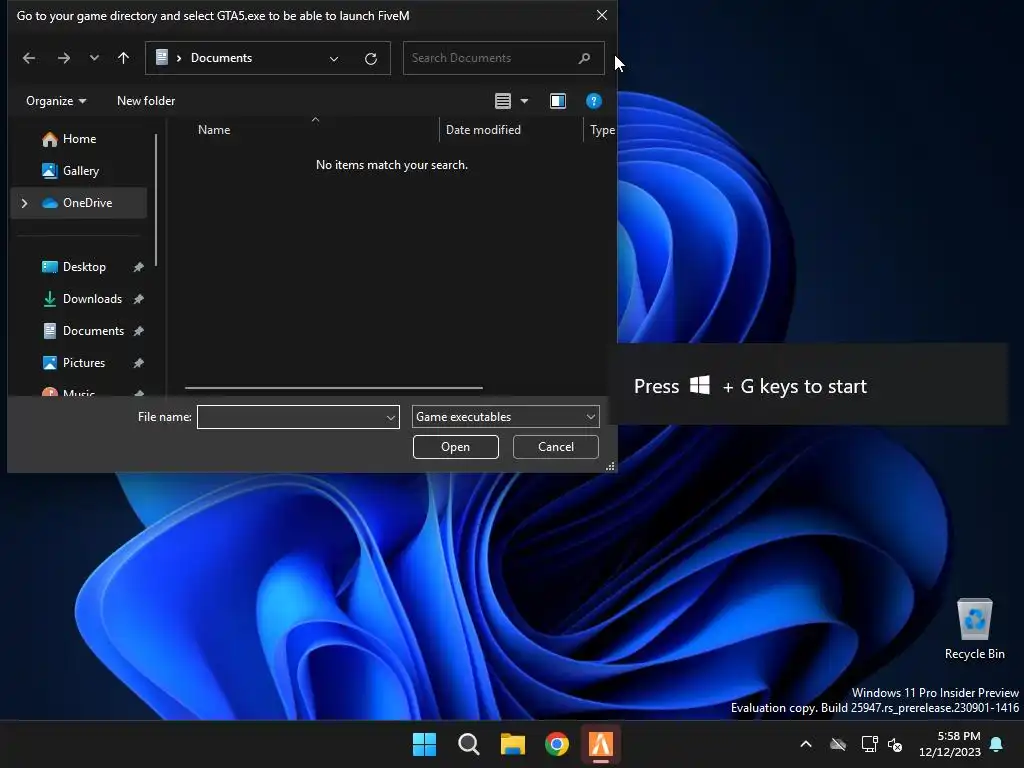Screen dimensions: 1024x768
Task: Sort by the Date modified column
Action: point(483,130)
